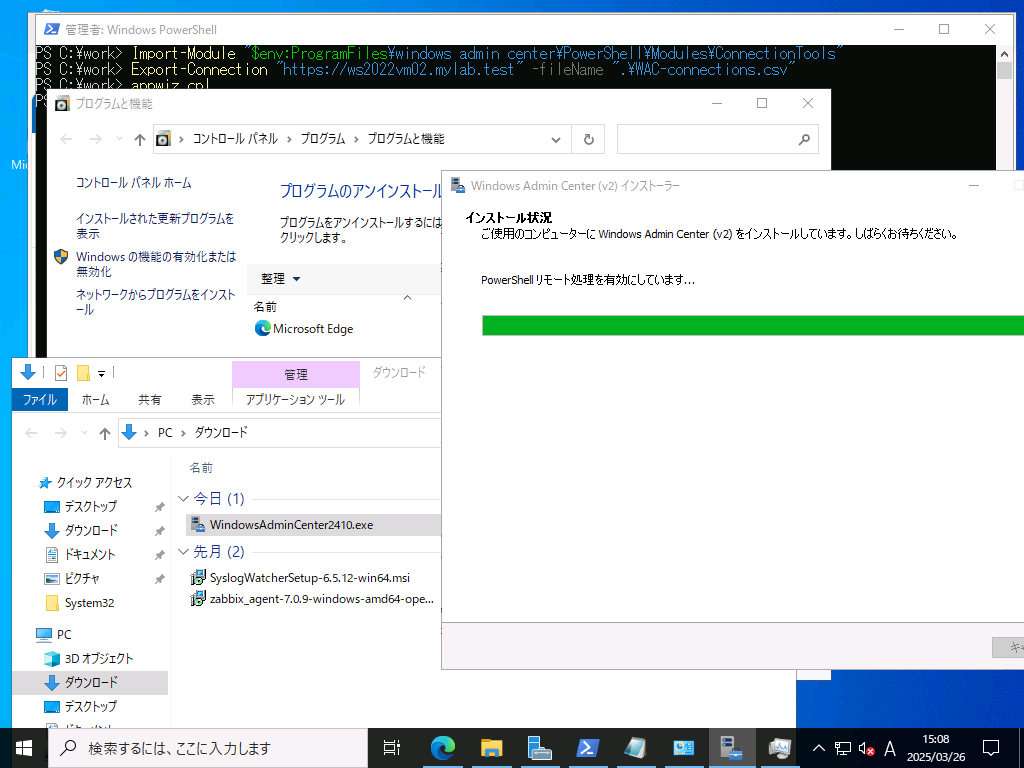
Task: Open ピクチャ under Quick Access
Action: click(72, 579)
